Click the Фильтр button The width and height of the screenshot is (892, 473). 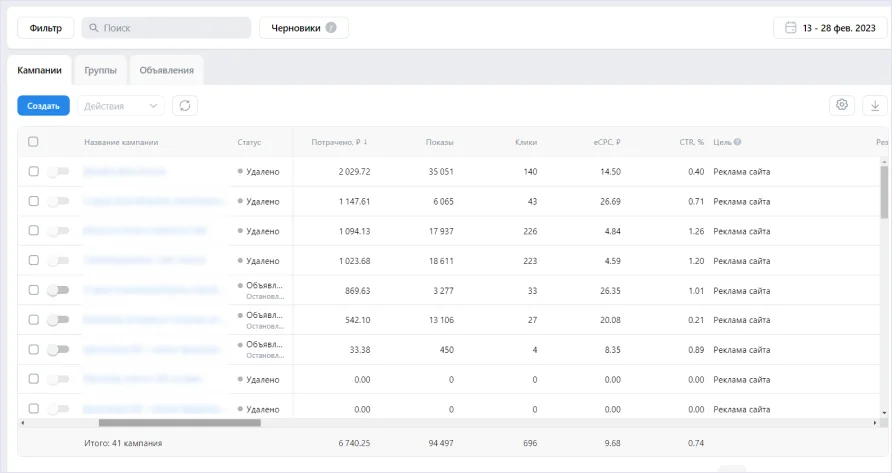pos(46,28)
